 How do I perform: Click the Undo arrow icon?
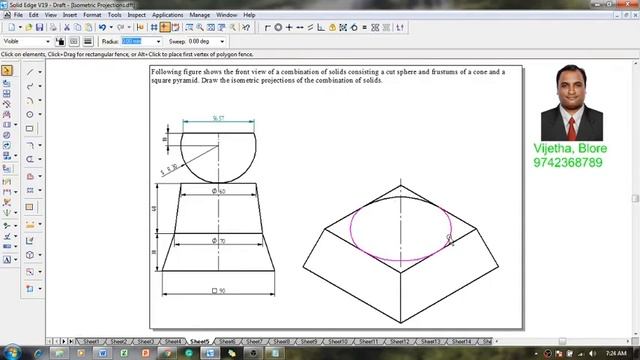tap(102, 27)
